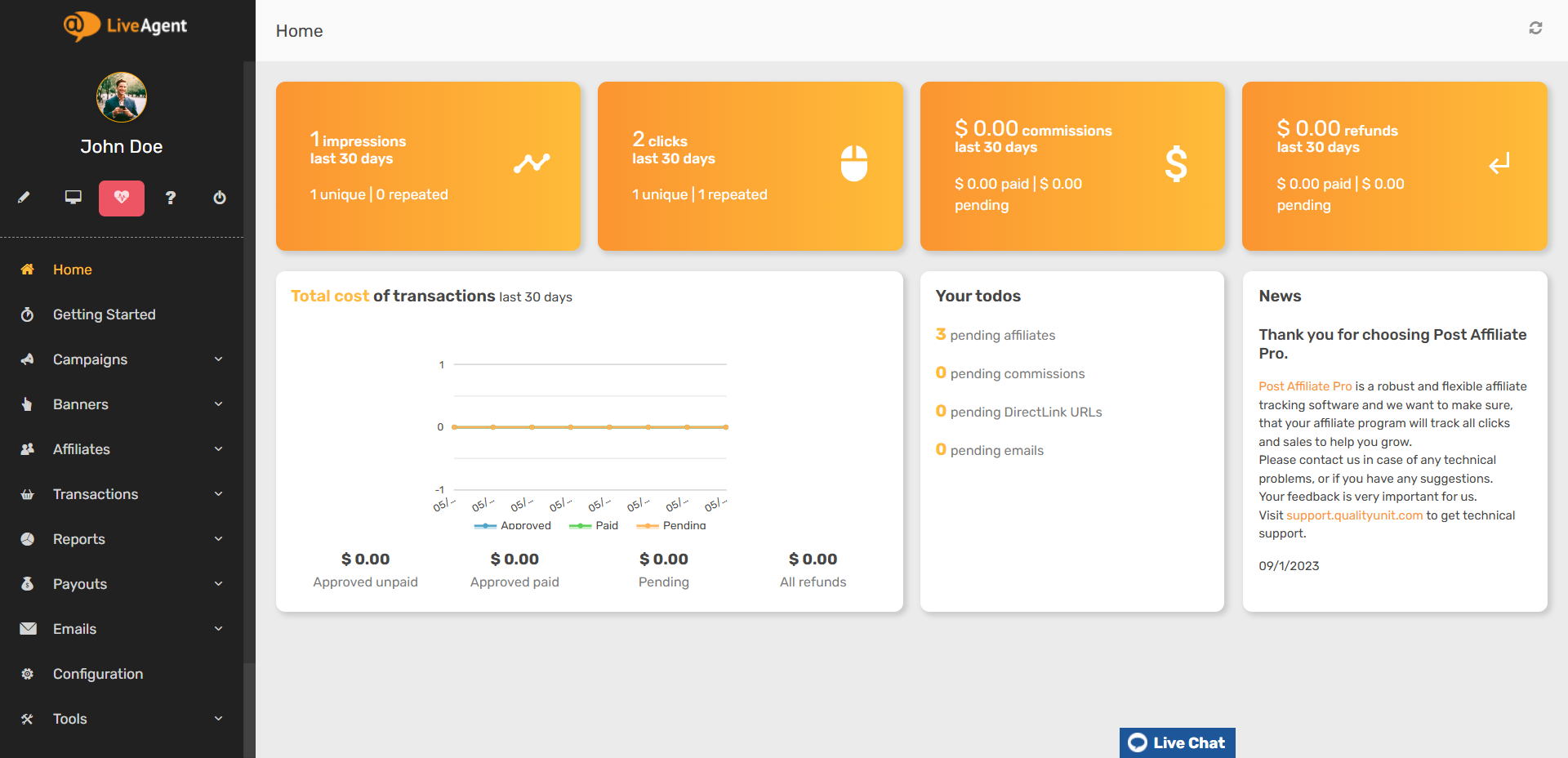The image size is (1568, 758).
Task: Expand the Affiliates menu chevron
Action: pos(218,449)
